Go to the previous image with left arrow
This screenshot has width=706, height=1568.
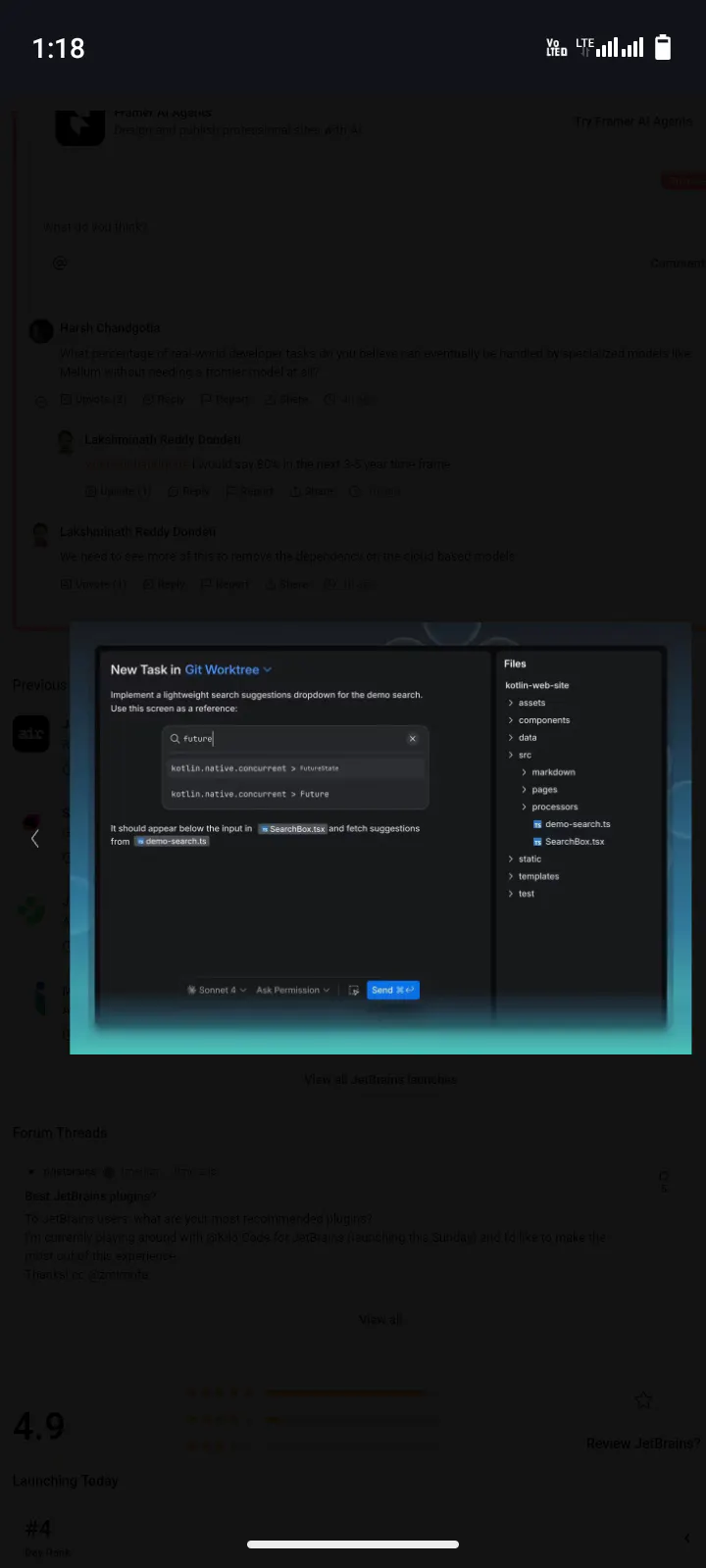pos(35,838)
